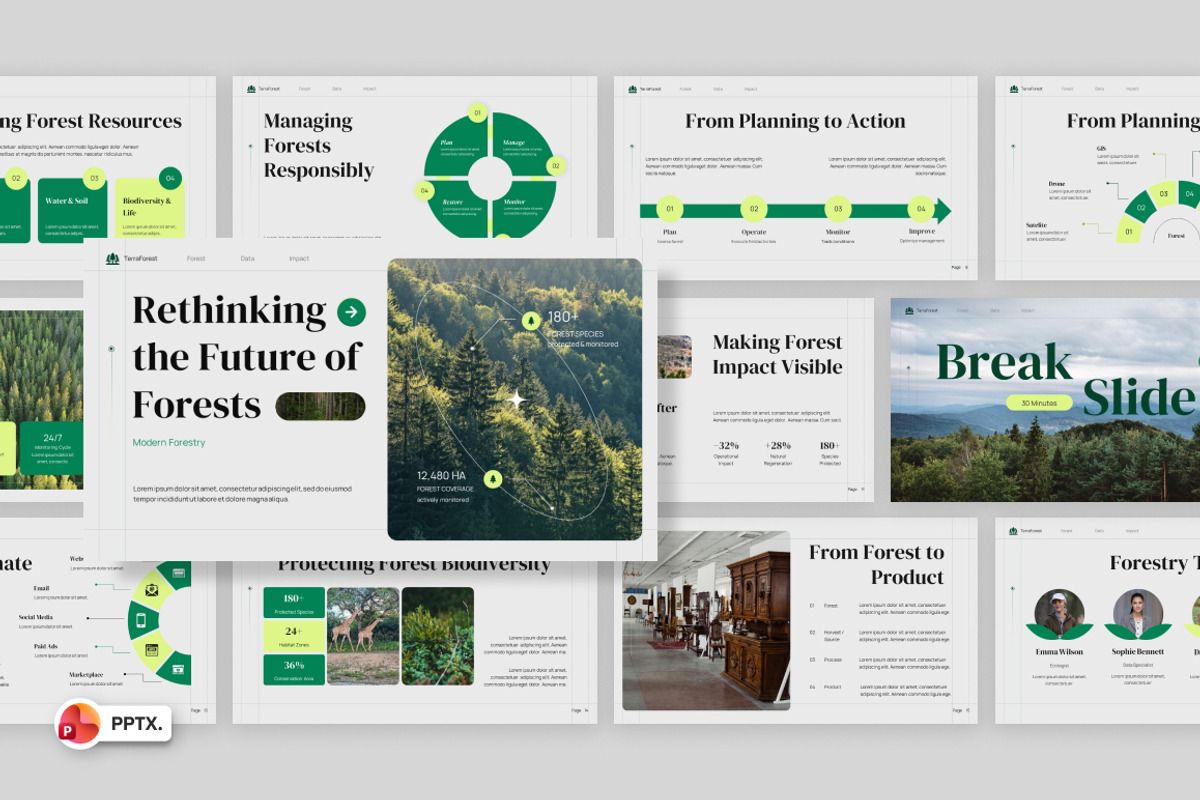Click the Paid Ads label
1200x800 pixels.
tap(46, 646)
